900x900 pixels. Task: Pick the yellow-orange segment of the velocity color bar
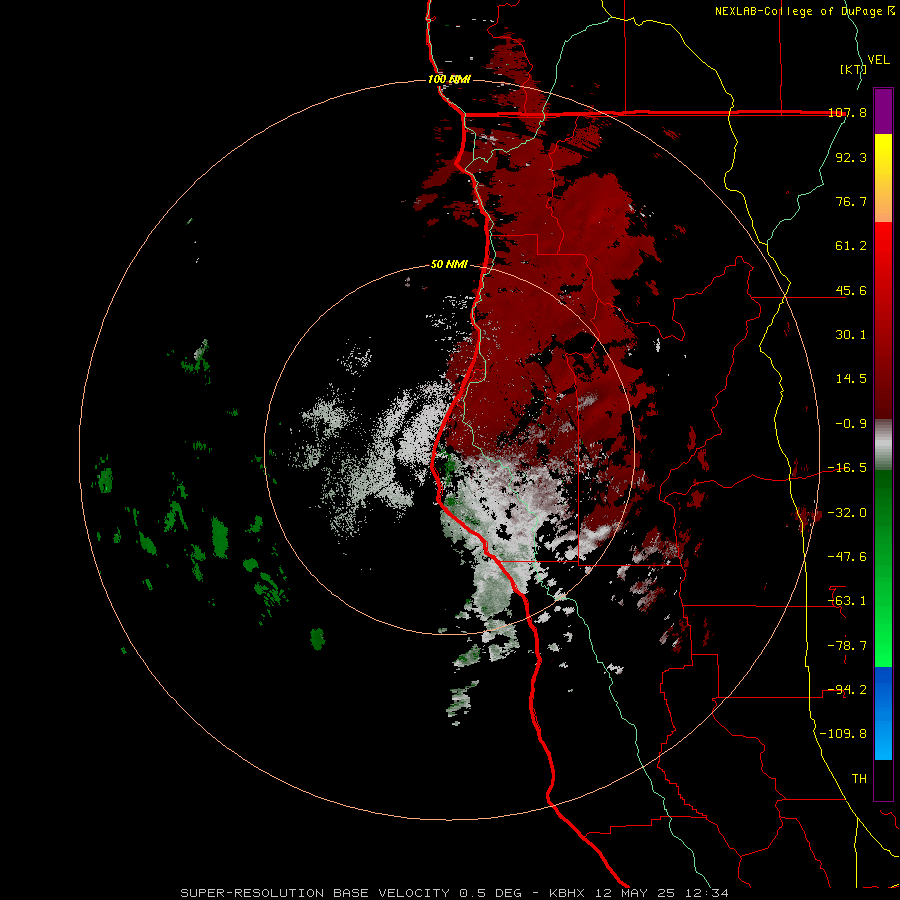(883, 178)
